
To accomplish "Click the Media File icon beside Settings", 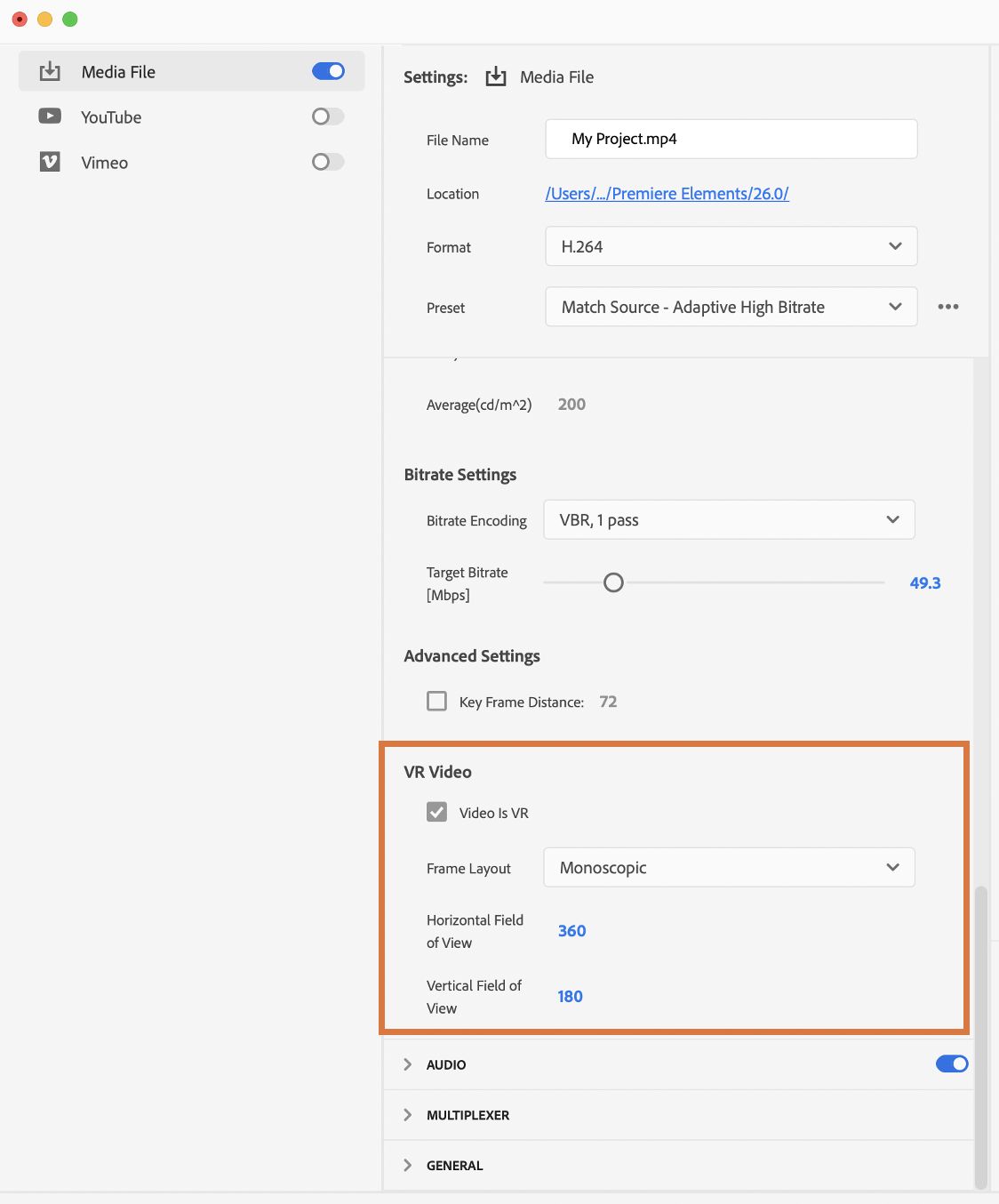I will point(496,77).
